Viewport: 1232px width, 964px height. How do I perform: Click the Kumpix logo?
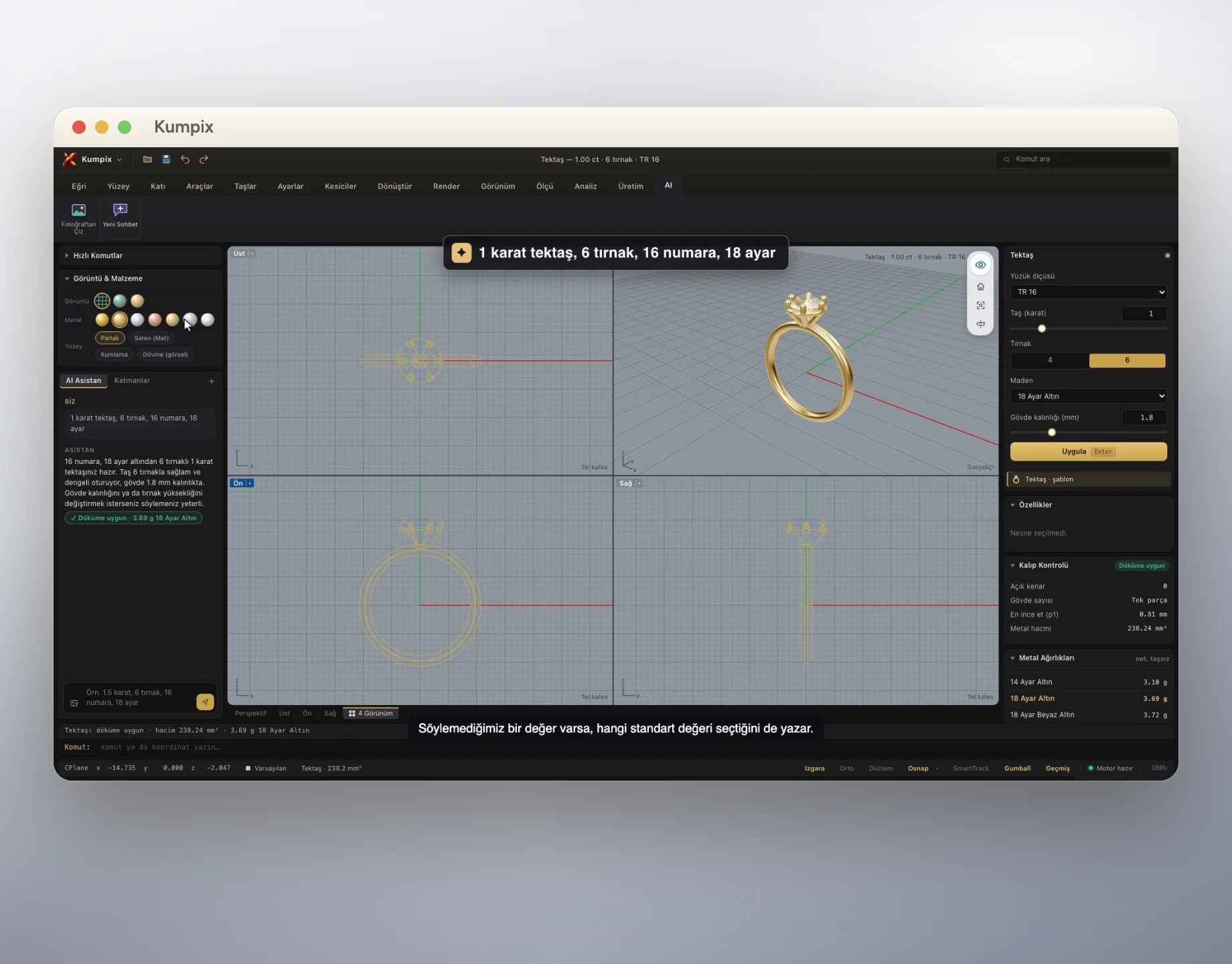(x=70, y=159)
